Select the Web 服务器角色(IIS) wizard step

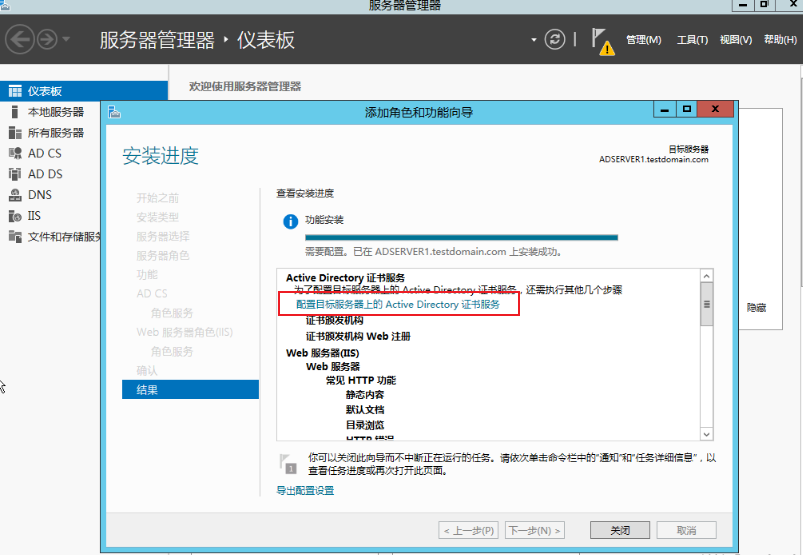click(x=185, y=332)
